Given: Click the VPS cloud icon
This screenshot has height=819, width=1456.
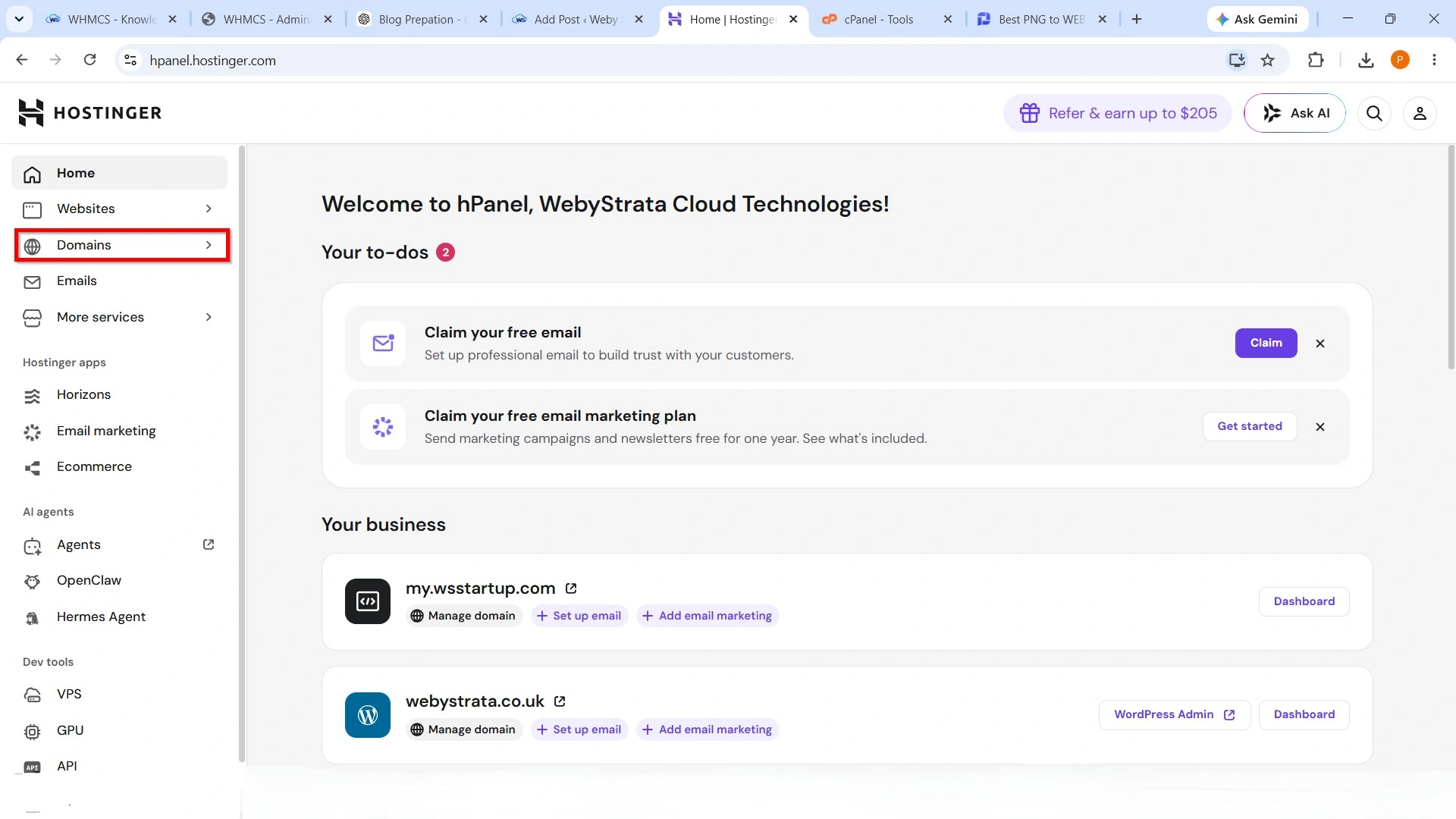Looking at the screenshot, I should pos(32,695).
